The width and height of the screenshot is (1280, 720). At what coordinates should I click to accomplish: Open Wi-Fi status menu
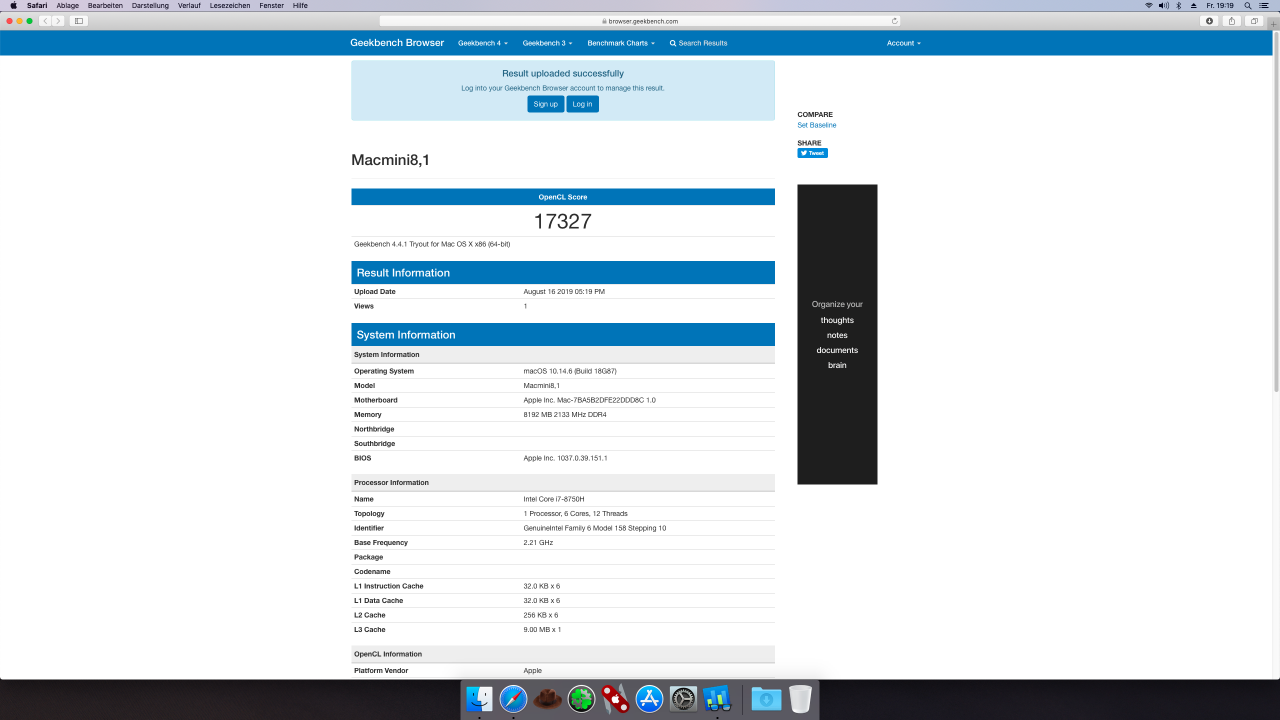coord(1148,5)
